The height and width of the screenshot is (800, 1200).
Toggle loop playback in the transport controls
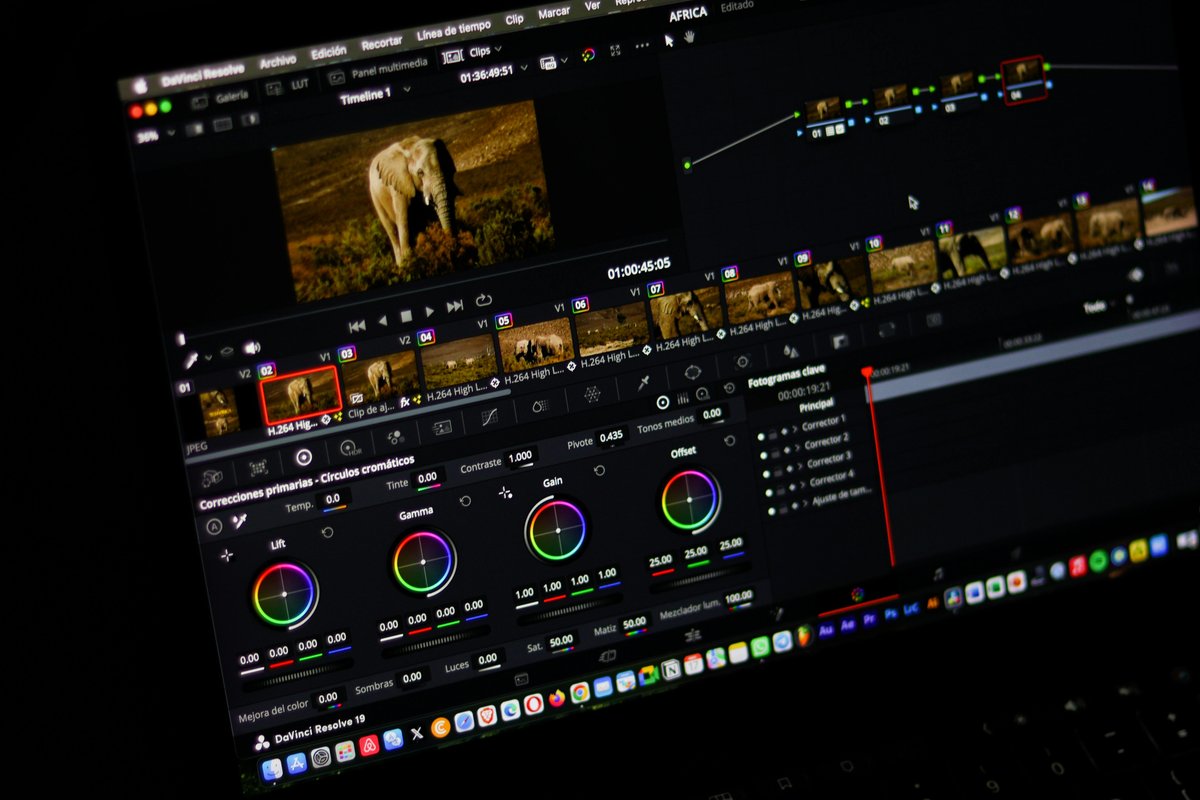483,300
